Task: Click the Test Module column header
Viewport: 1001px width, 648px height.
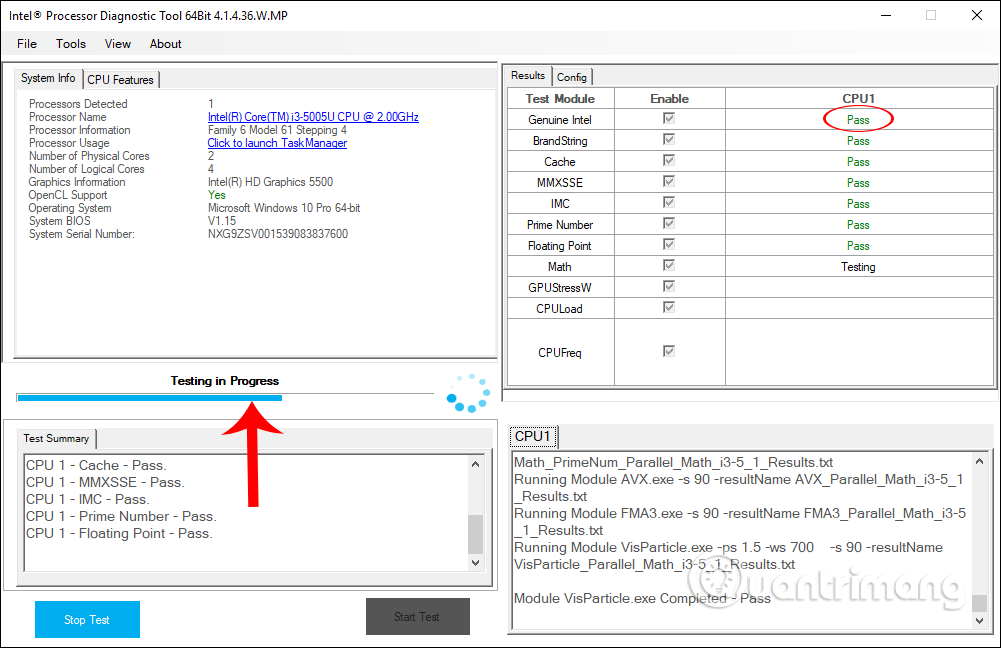Action: 560,99
